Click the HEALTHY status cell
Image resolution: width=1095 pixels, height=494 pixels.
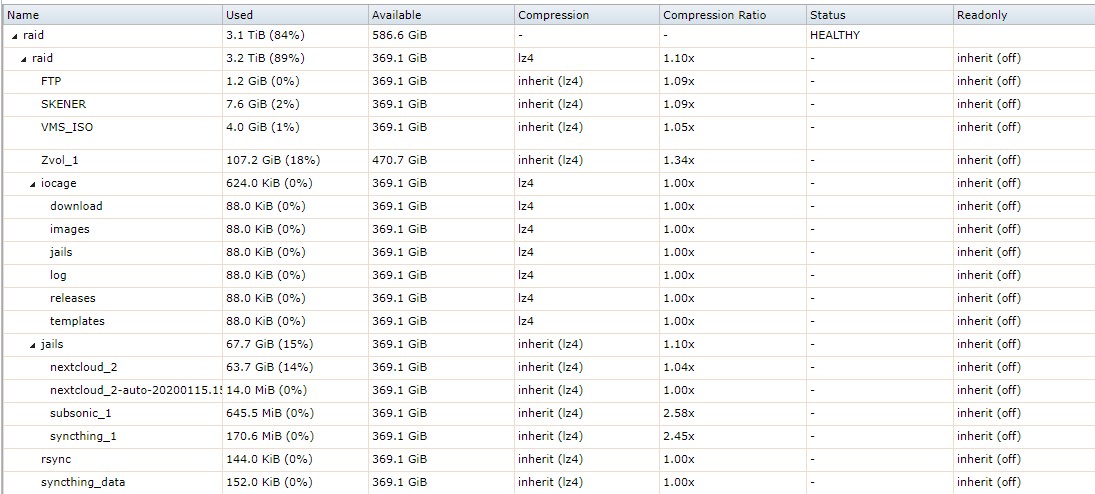pyautogui.click(x=835, y=35)
